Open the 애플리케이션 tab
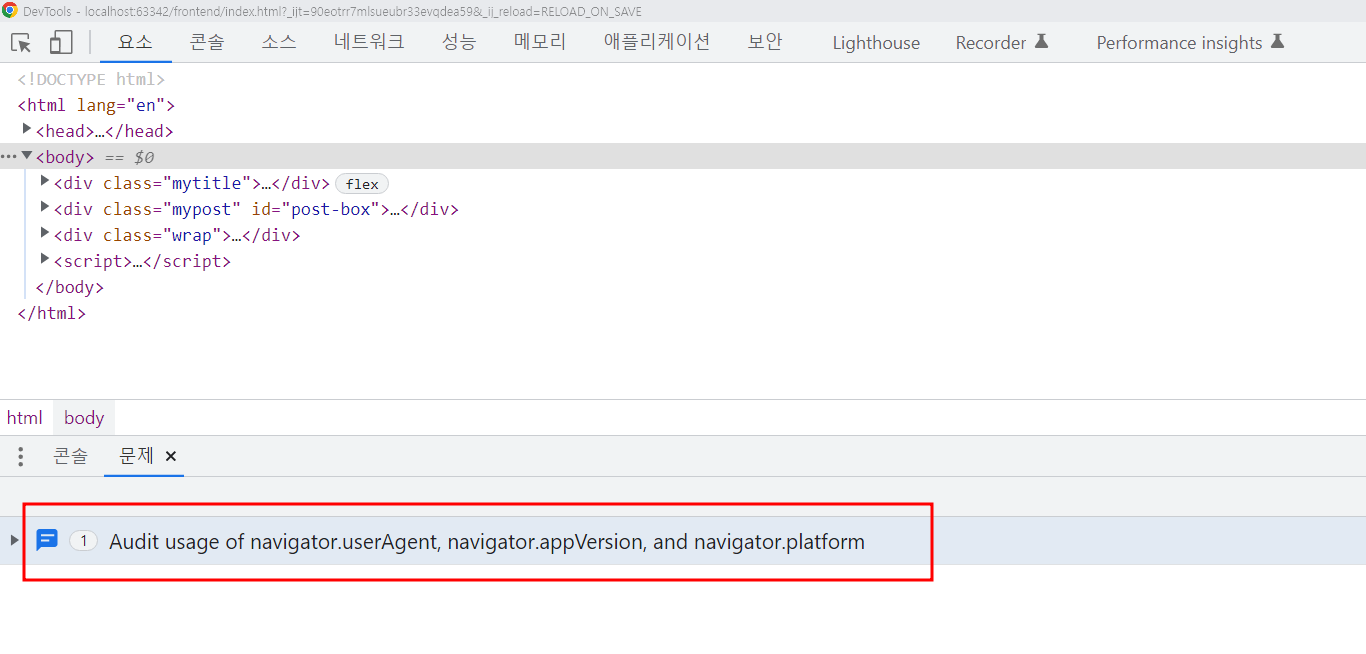The height and width of the screenshot is (654, 1366). [657, 42]
